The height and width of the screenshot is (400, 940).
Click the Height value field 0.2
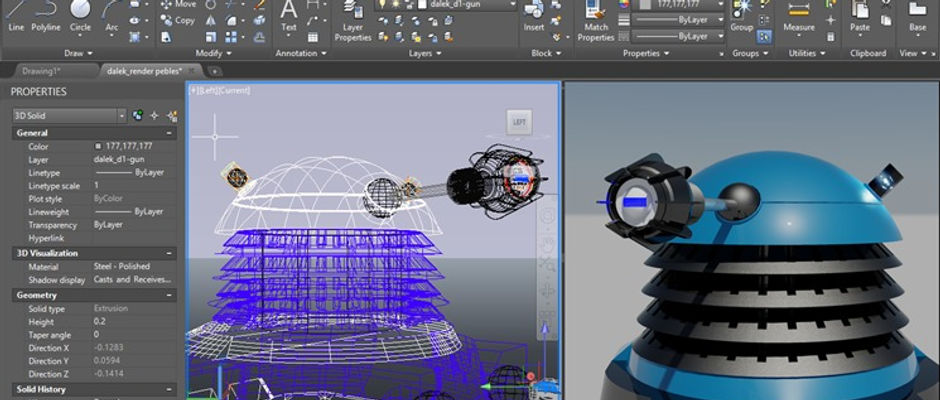[x=133, y=322]
